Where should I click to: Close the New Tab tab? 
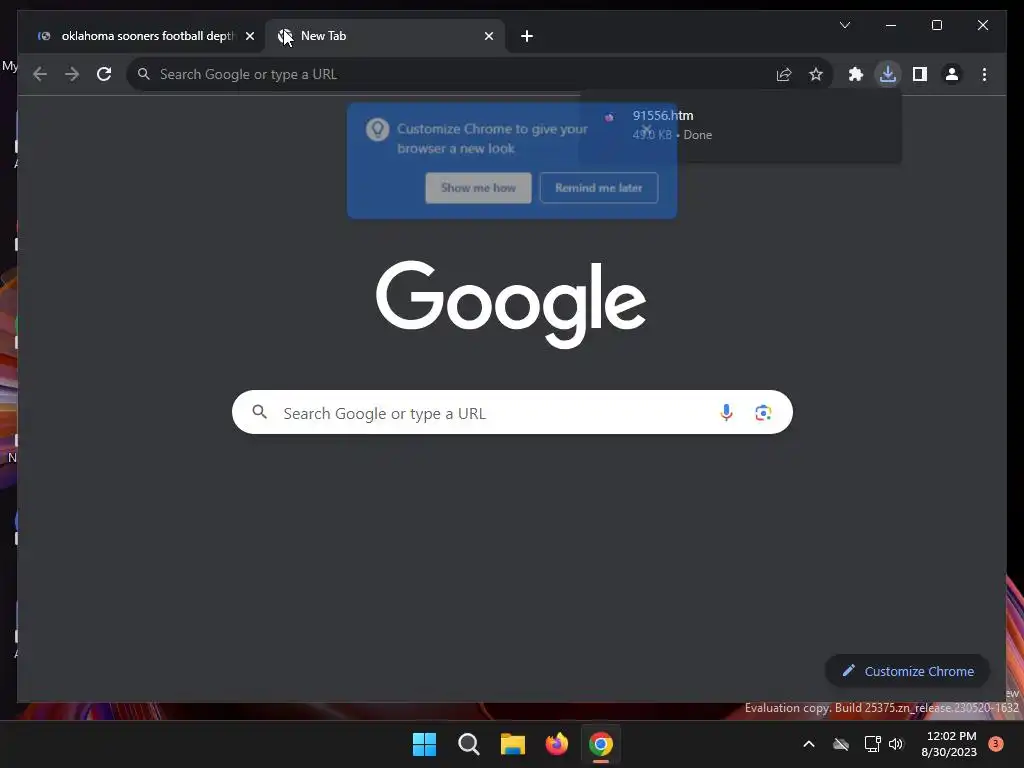(x=488, y=36)
